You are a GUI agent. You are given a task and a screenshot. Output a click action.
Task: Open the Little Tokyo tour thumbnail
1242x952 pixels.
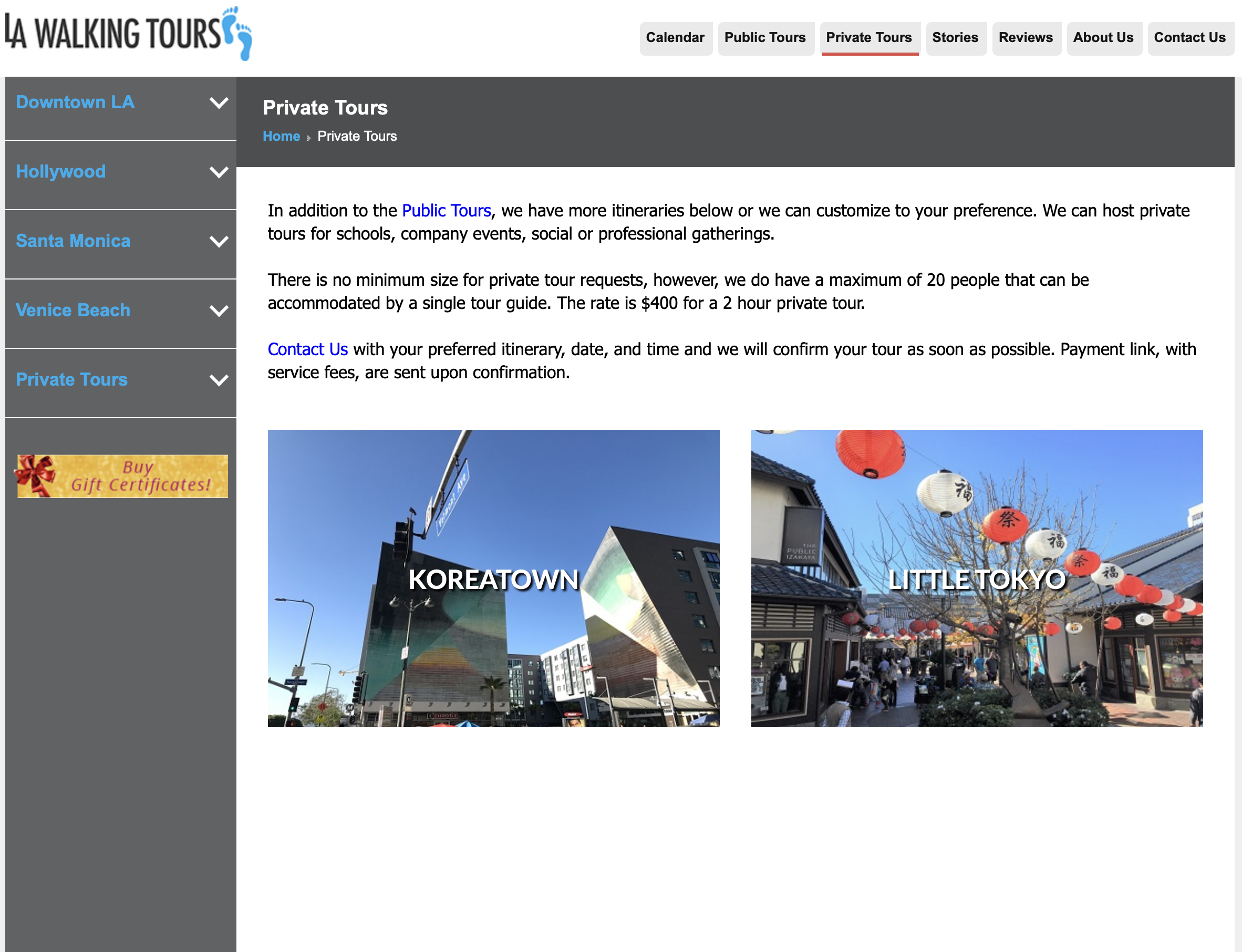click(x=976, y=578)
